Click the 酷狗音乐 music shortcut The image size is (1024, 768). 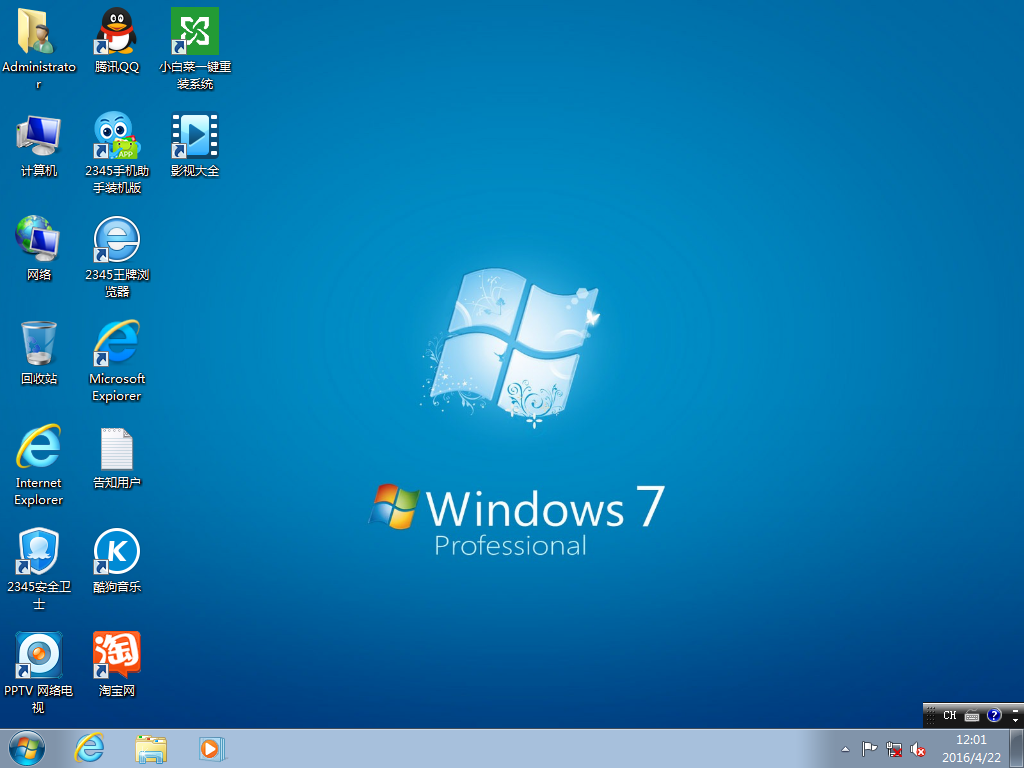[x=117, y=553]
